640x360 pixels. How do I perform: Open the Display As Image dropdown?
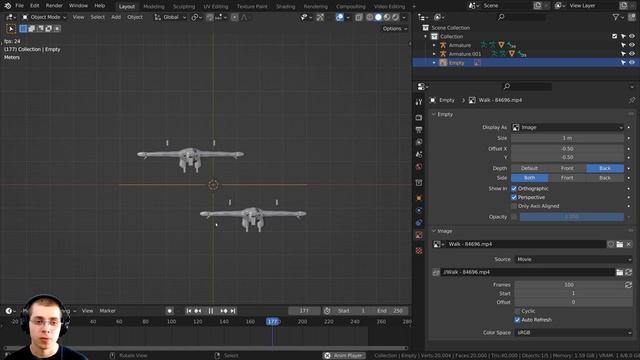click(567, 127)
